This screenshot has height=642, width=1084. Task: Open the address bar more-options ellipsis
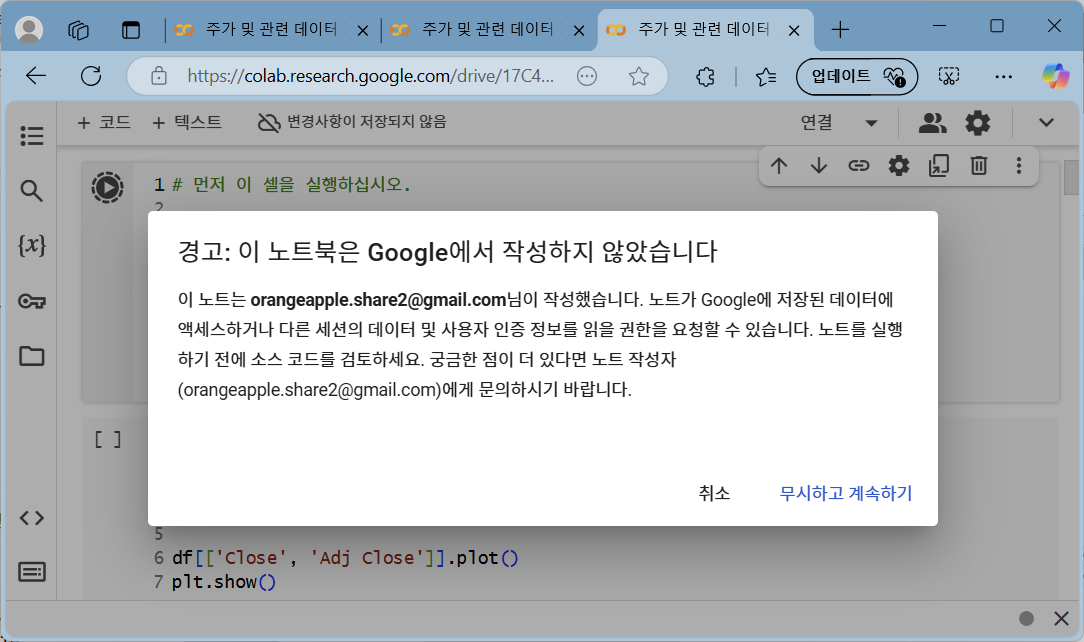click(x=587, y=76)
